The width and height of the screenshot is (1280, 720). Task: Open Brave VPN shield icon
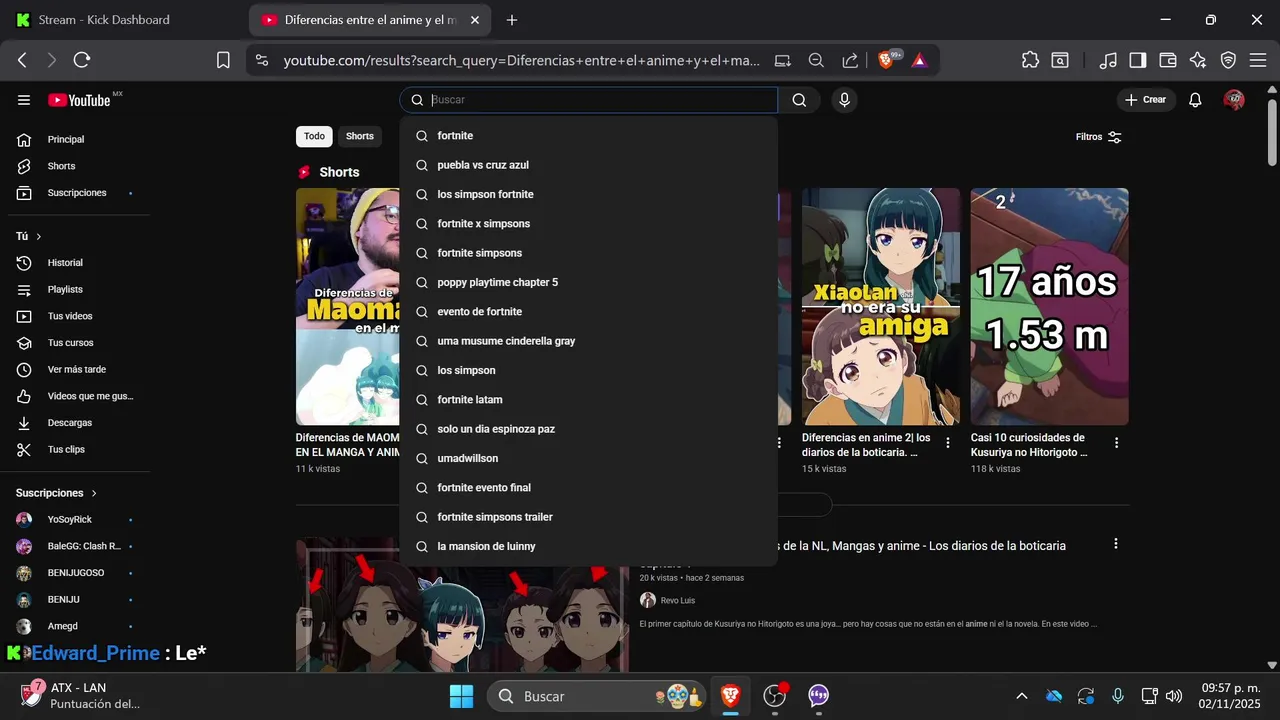(1228, 60)
